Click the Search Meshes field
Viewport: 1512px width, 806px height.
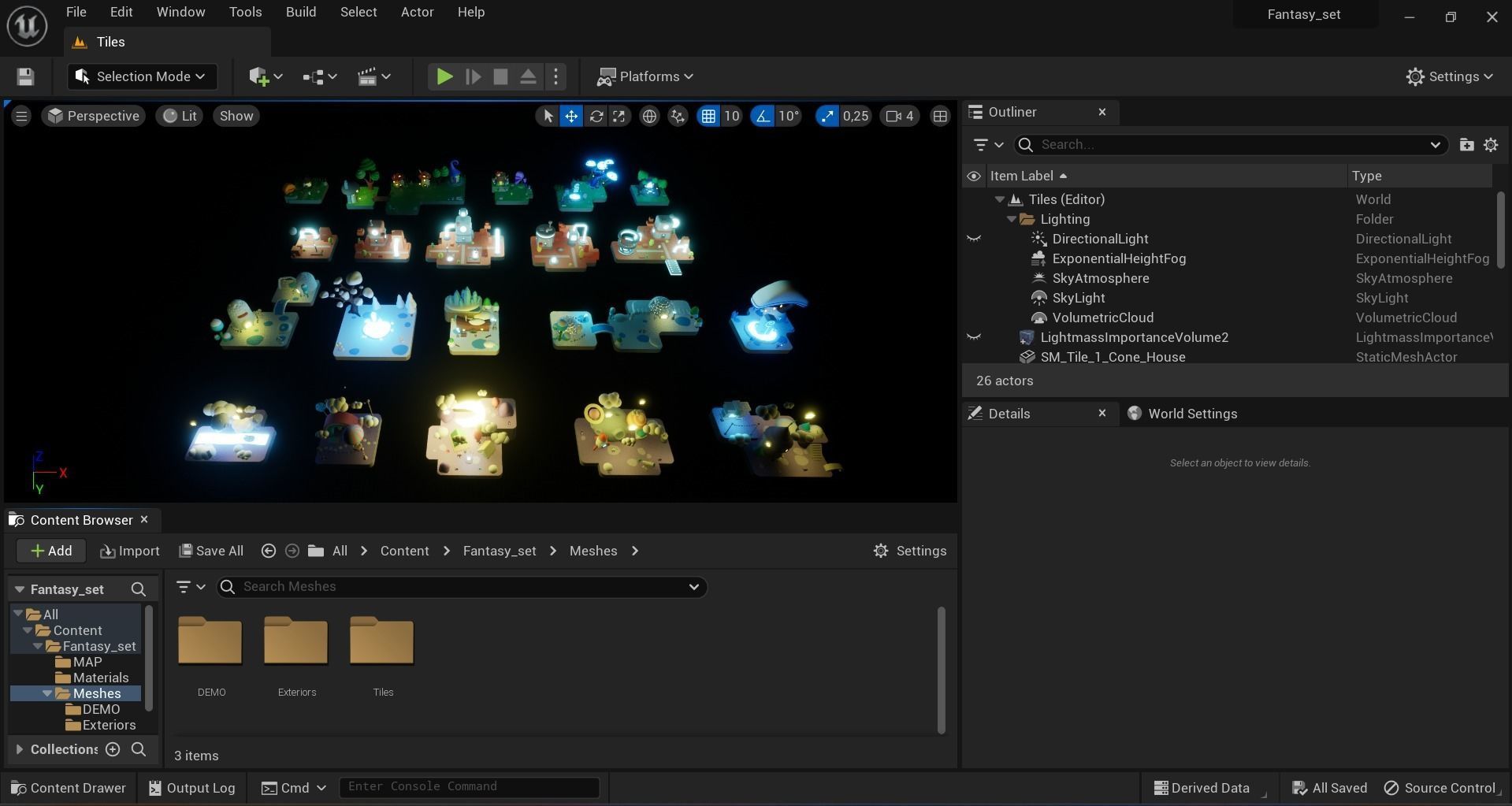462,587
